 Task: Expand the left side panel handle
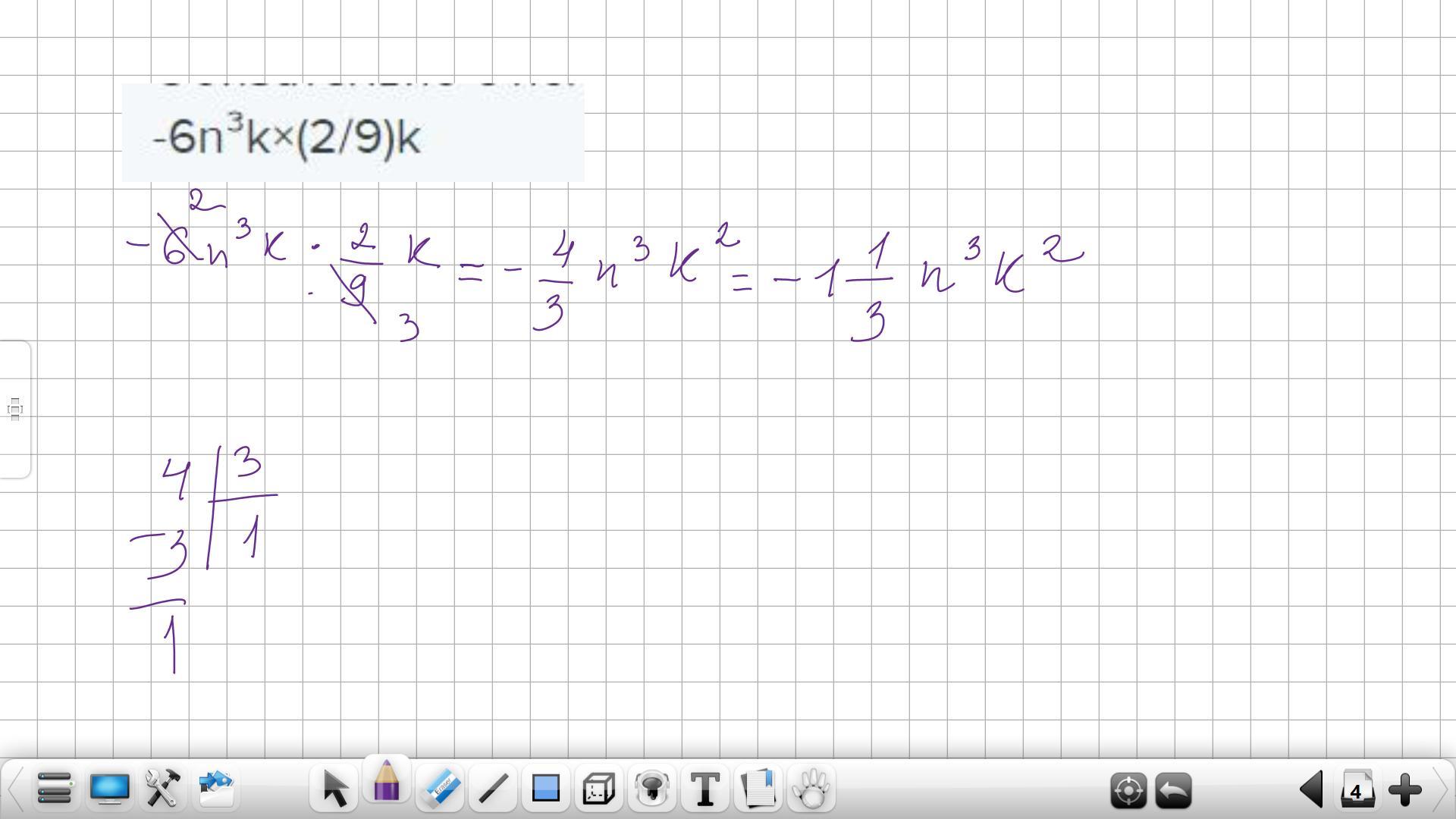coord(15,409)
